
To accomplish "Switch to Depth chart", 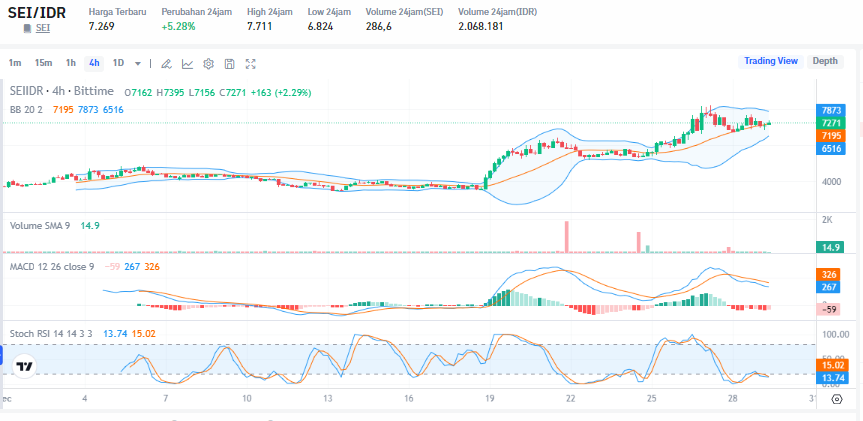I will click(825, 61).
